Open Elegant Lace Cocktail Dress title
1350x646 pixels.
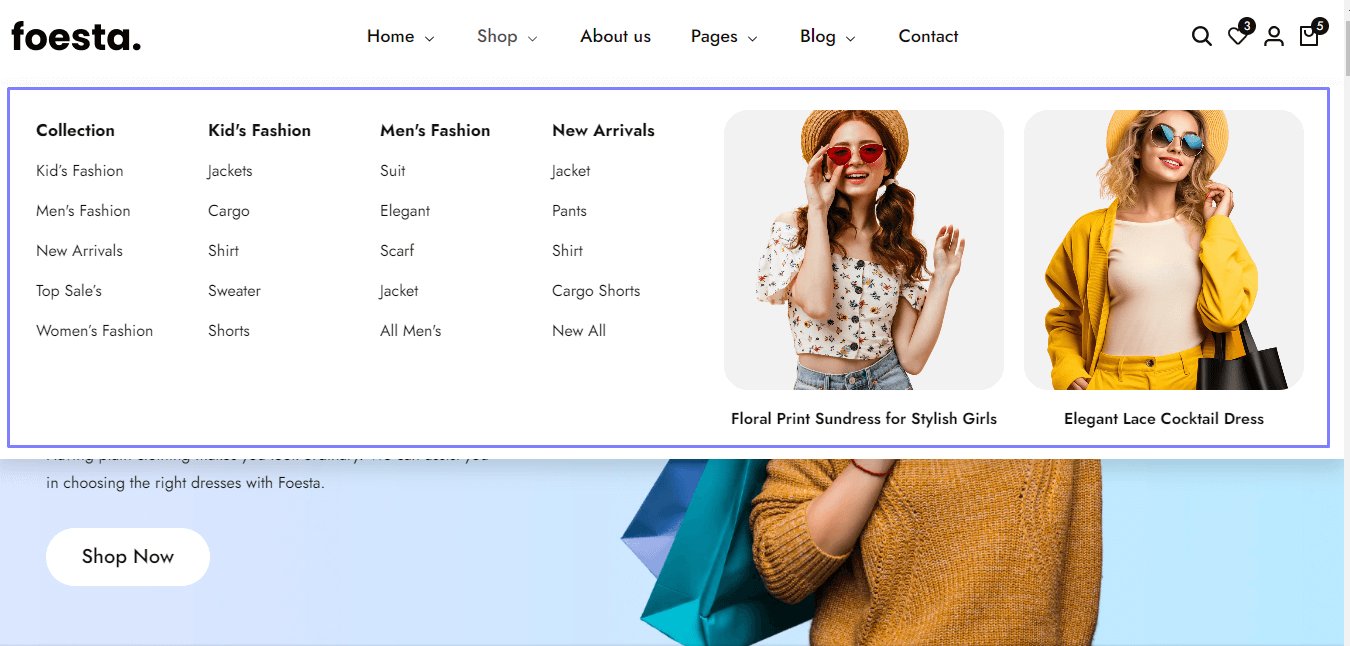[x=1163, y=419]
